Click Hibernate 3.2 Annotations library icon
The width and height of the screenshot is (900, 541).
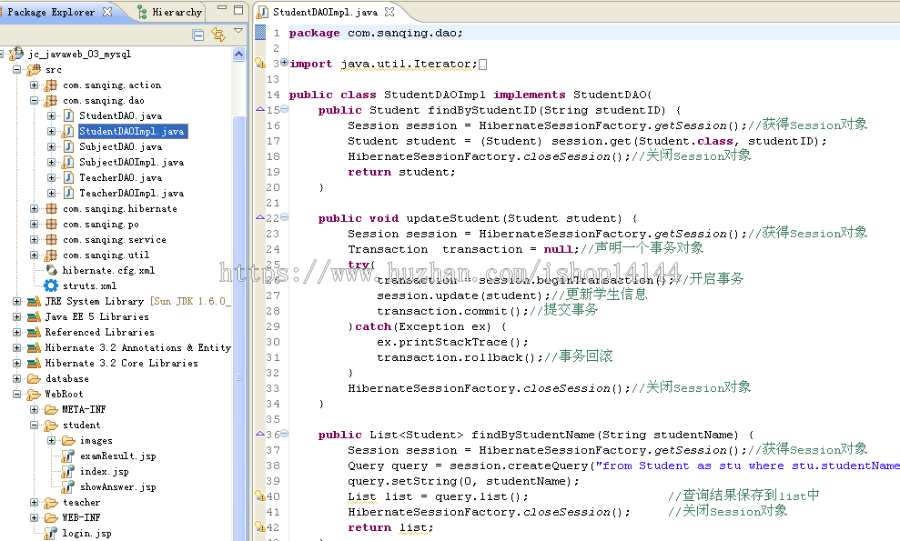pyautogui.click(x=34, y=348)
